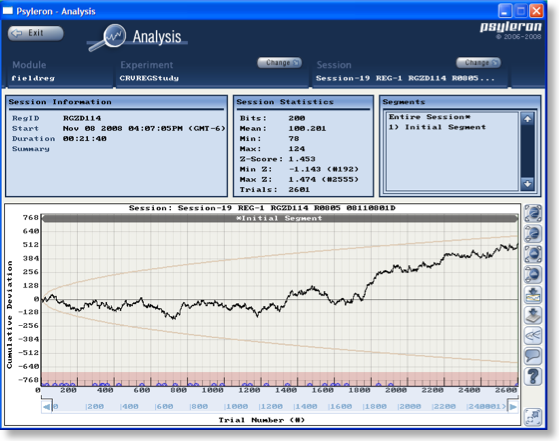The image size is (559, 441).
Task: Click the Change button for Session
Action: pyautogui.click(x=478, y=63)
